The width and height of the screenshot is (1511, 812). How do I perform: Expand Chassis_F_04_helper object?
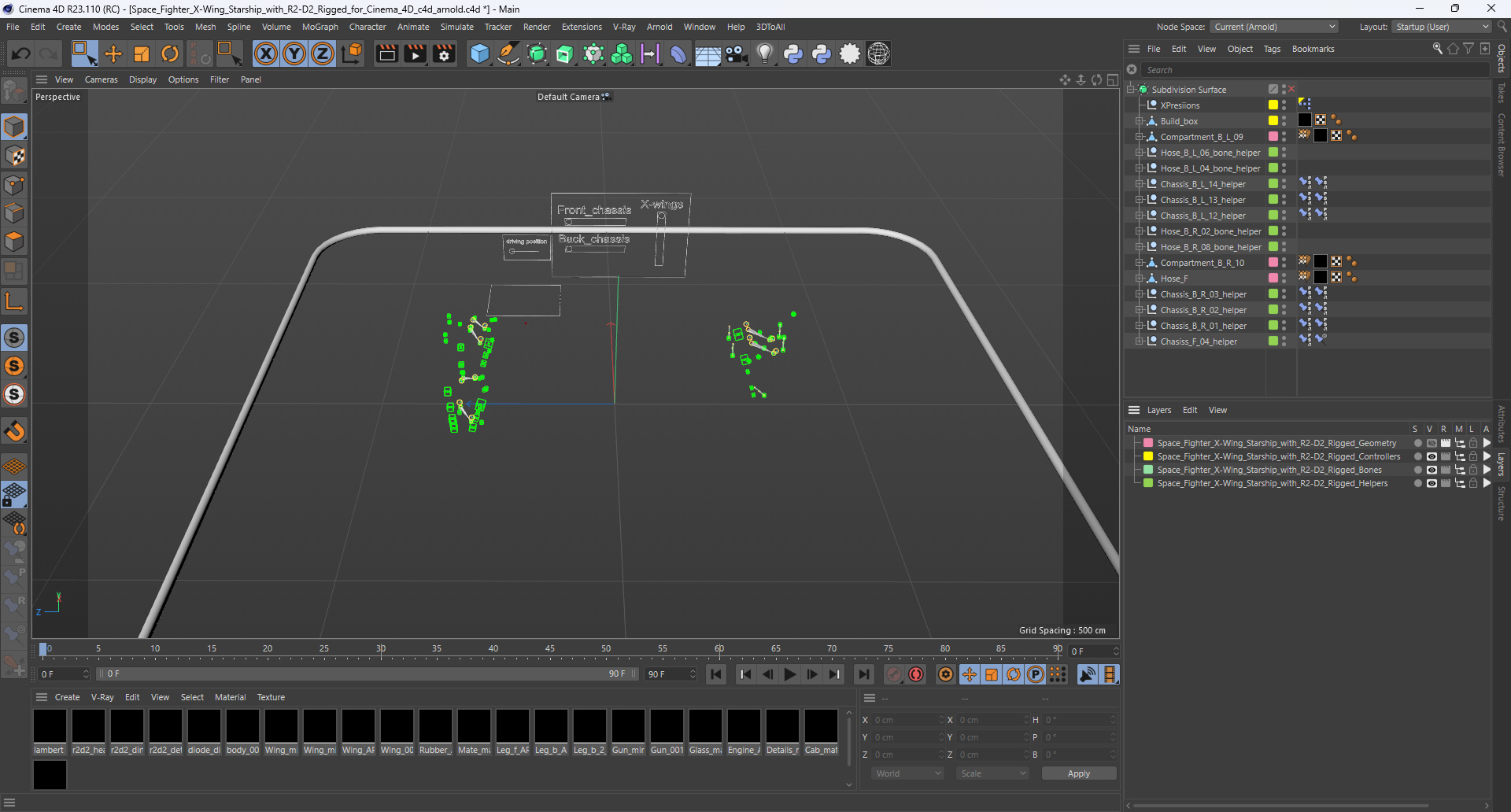(x=1139, y=341)
